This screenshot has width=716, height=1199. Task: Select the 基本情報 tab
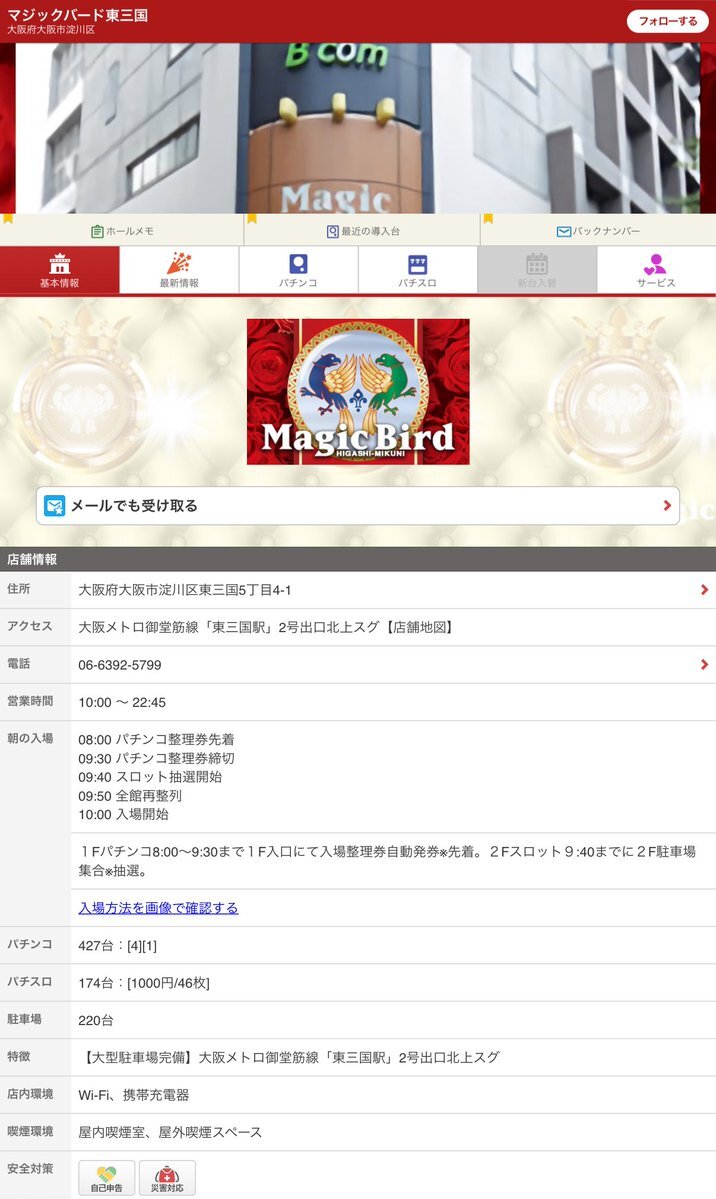[x=60, y=270]
